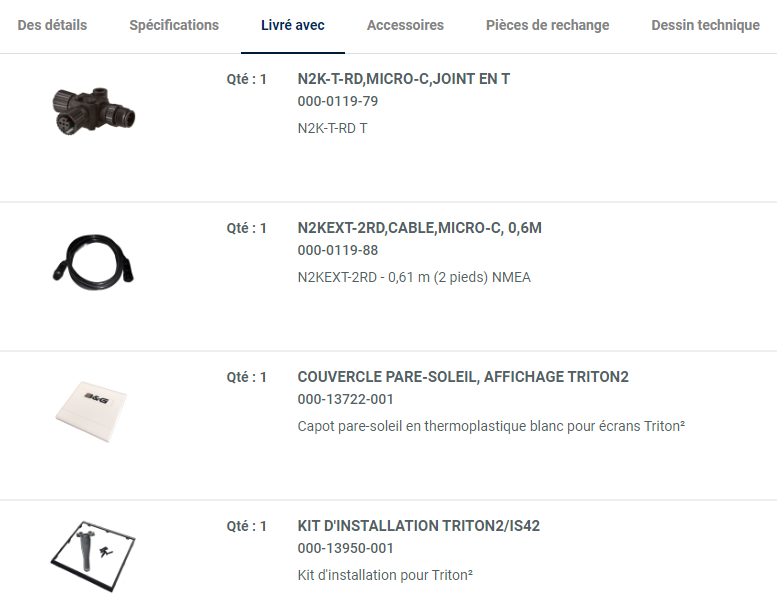Select the Livré avec tab
The image size is (777, 605).
pyautogui.click(x=293, y=25)
